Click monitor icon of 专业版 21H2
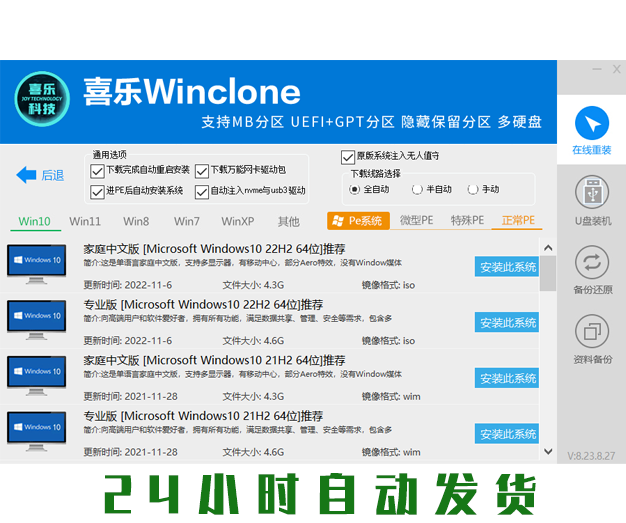The height and width of the screenshot is (523, 626). [36, 431]
